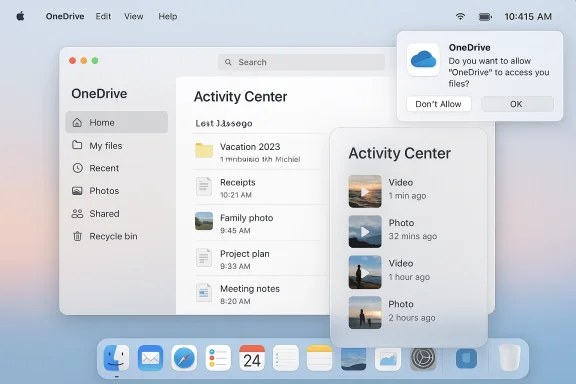Click the battery status icon
This screenshot has width=576, height=384.
tap(485, 17)
